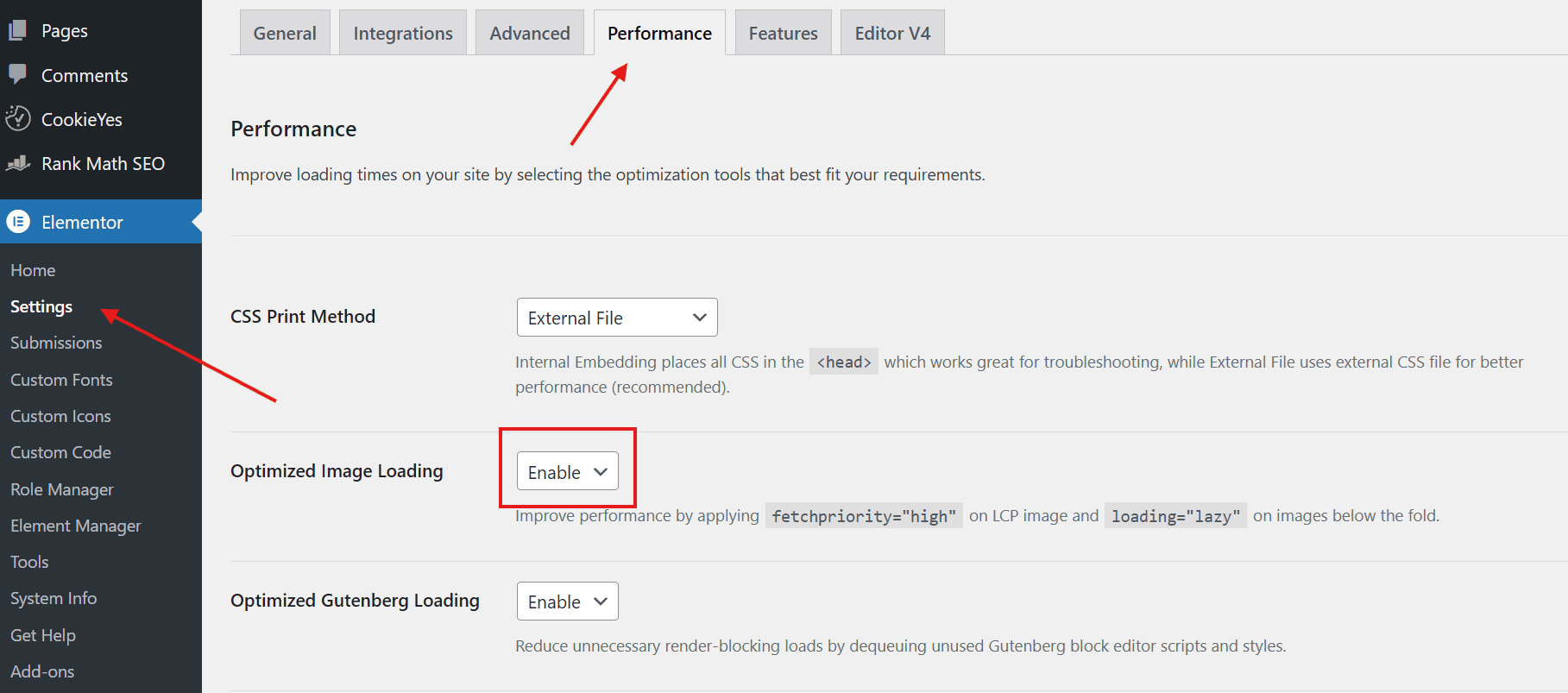Open the Element Manager page
Screen dimensions: 1568x693
coord(76,526)
